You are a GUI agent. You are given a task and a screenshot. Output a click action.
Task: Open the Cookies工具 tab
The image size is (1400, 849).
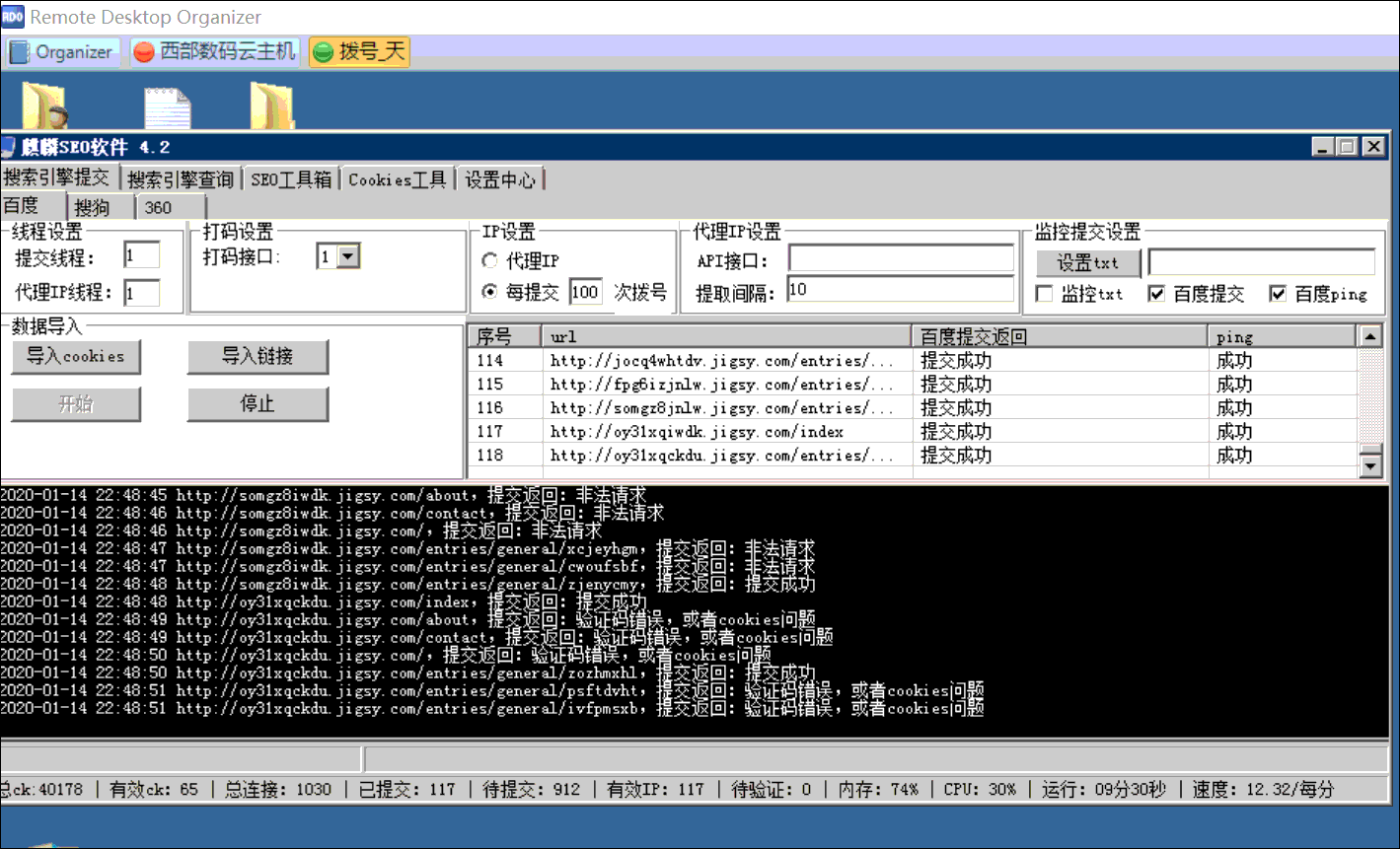pos(397,179)
